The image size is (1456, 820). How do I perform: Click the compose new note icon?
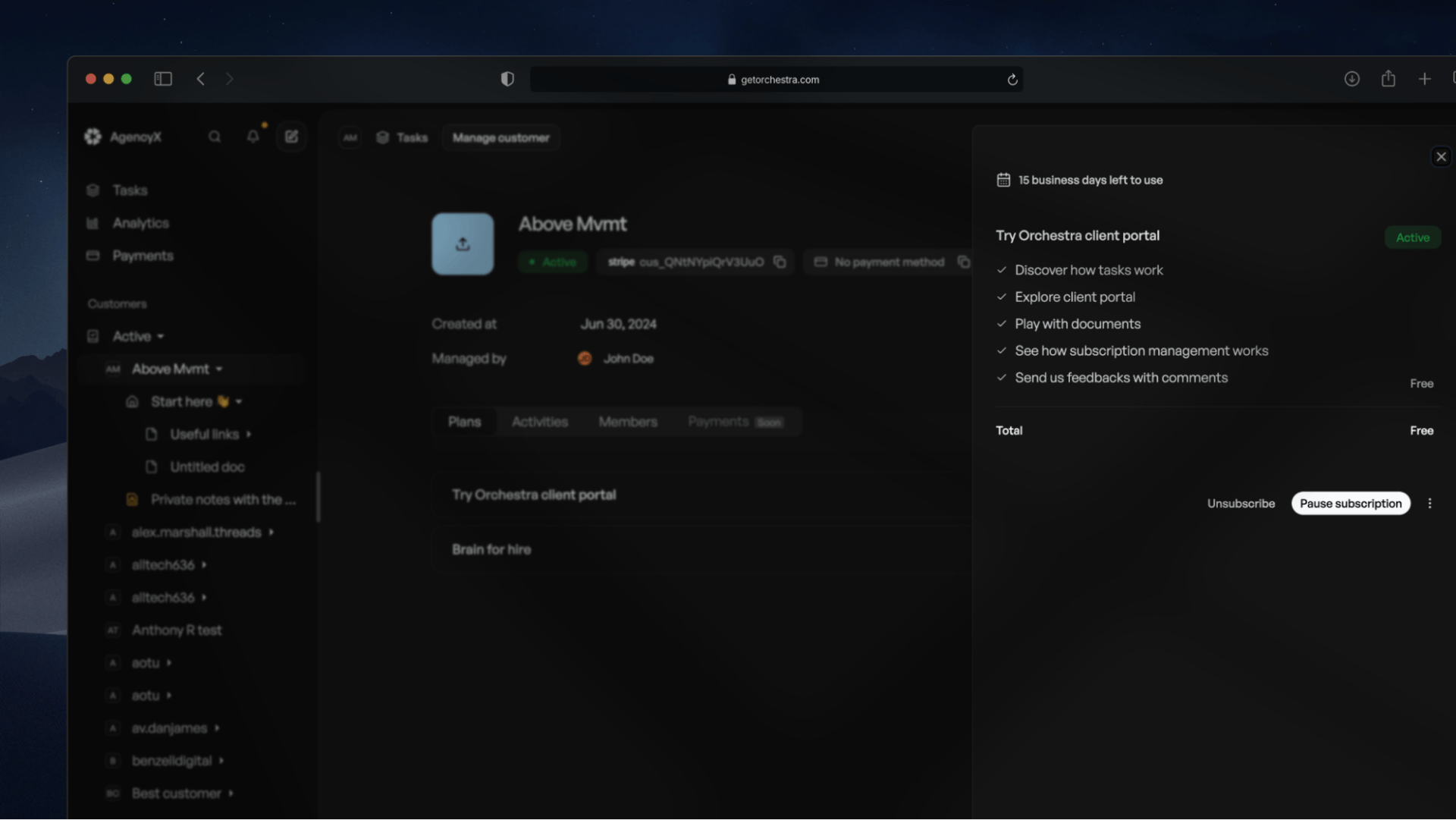pyautogui.click(x=291, y=137)
